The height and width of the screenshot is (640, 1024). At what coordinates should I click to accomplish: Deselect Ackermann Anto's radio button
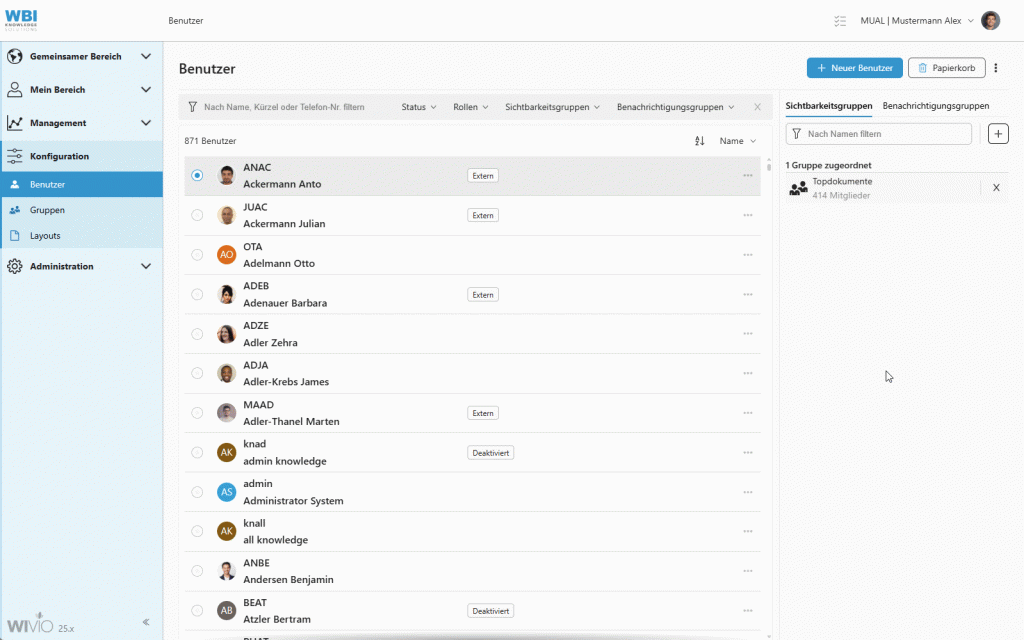click(x=197, y=175)
